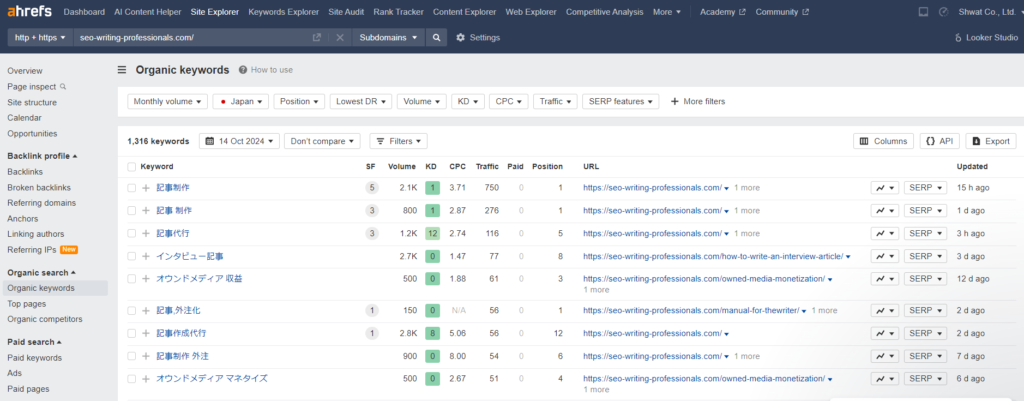Open SERP dropdown for 記事代行 row
Image resolution: width=1024 pixels, height=401 pixels.
pyautogui.click(x=925, y=234)
